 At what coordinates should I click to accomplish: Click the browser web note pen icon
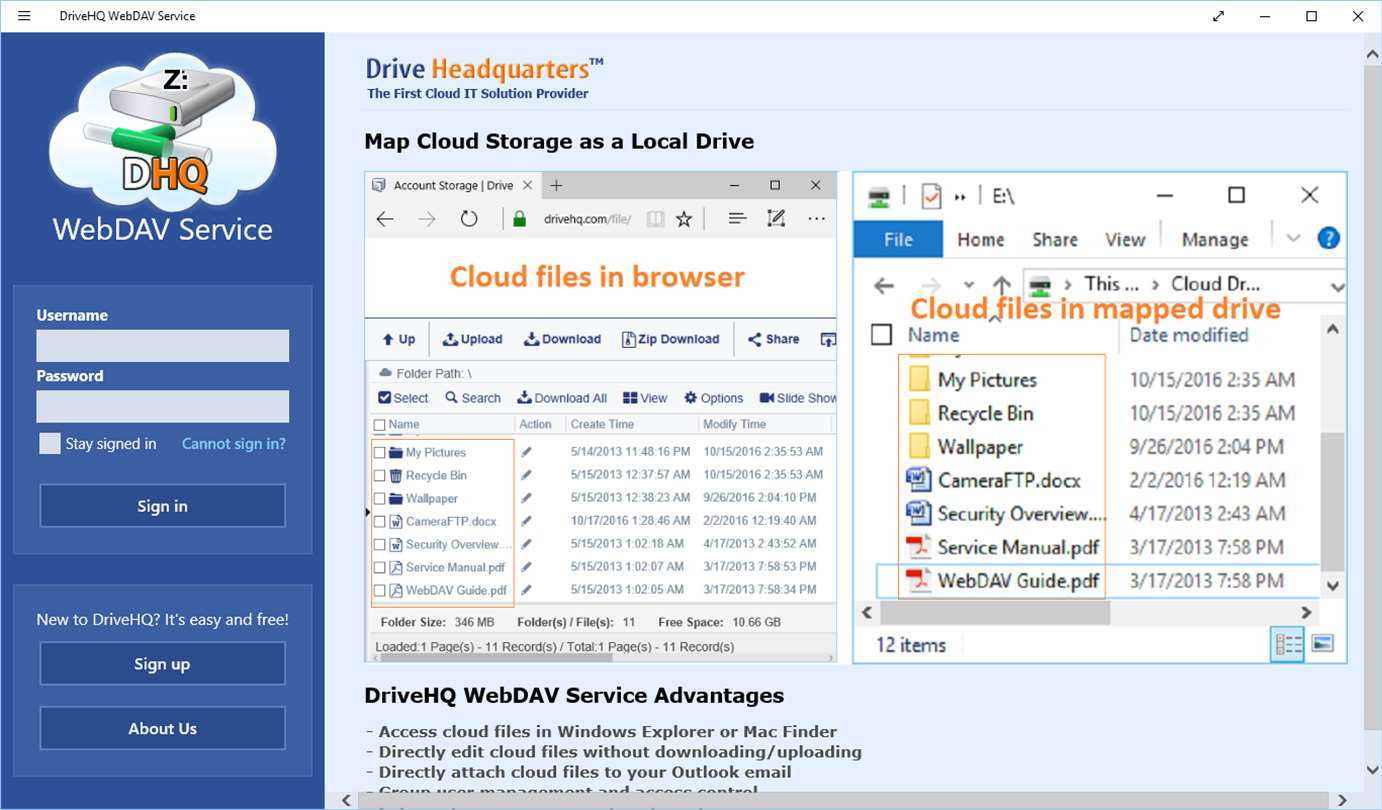coord(776,219)
